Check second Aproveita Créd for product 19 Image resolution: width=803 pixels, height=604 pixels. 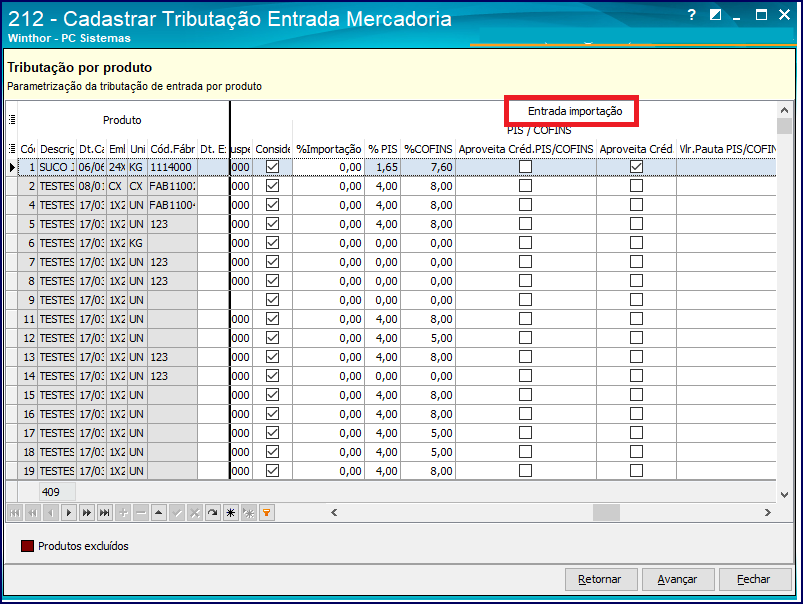[636, 471]
